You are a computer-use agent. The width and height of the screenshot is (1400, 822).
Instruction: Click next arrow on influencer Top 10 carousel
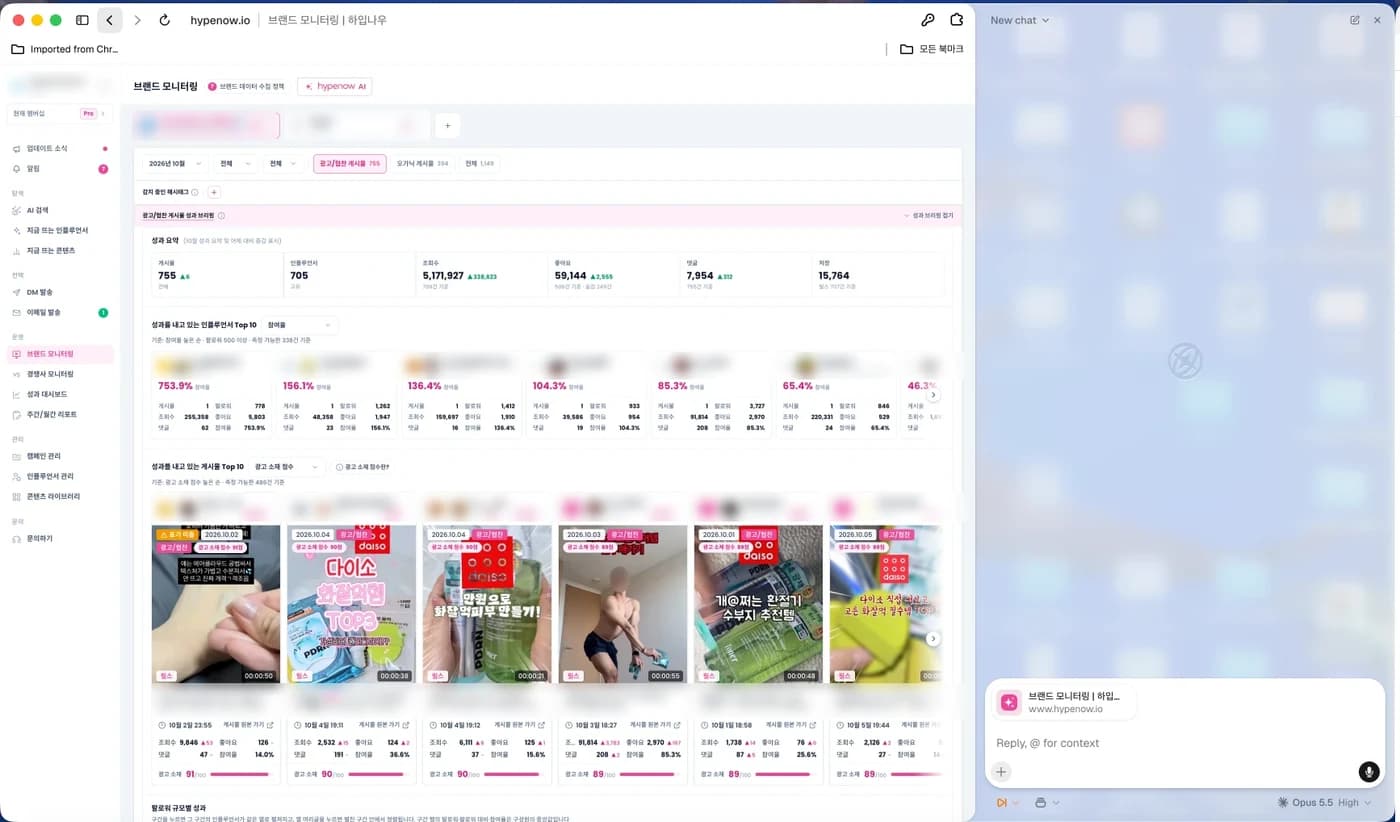(x=933, y=395)
